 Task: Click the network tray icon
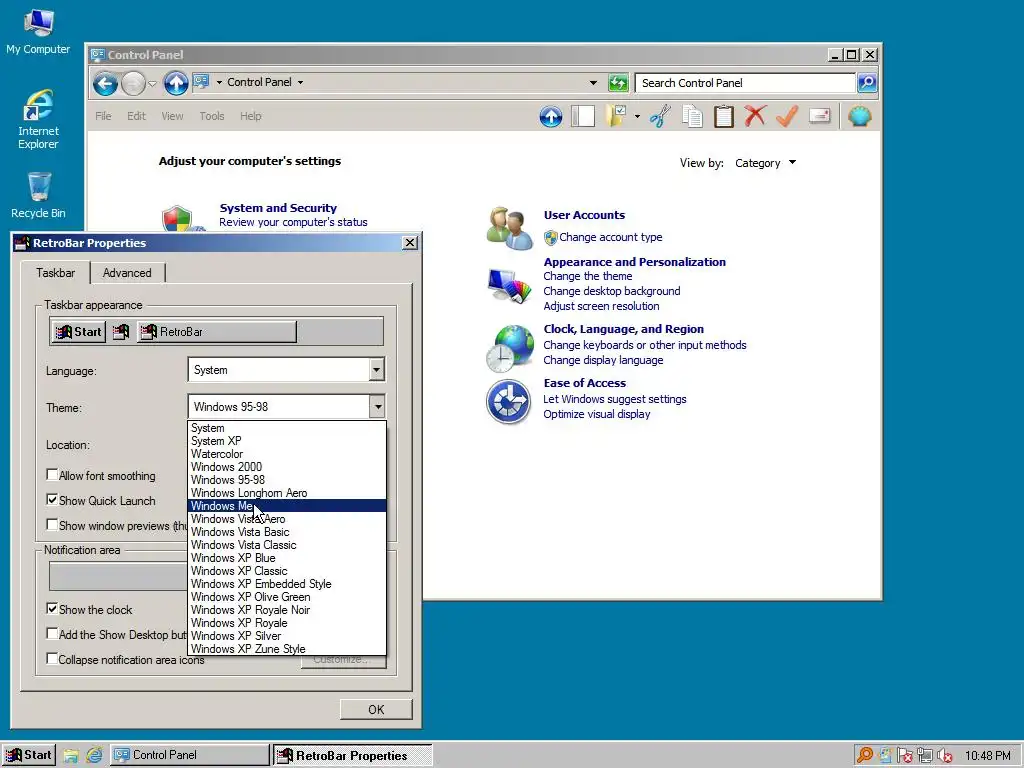tap(924, 756)
